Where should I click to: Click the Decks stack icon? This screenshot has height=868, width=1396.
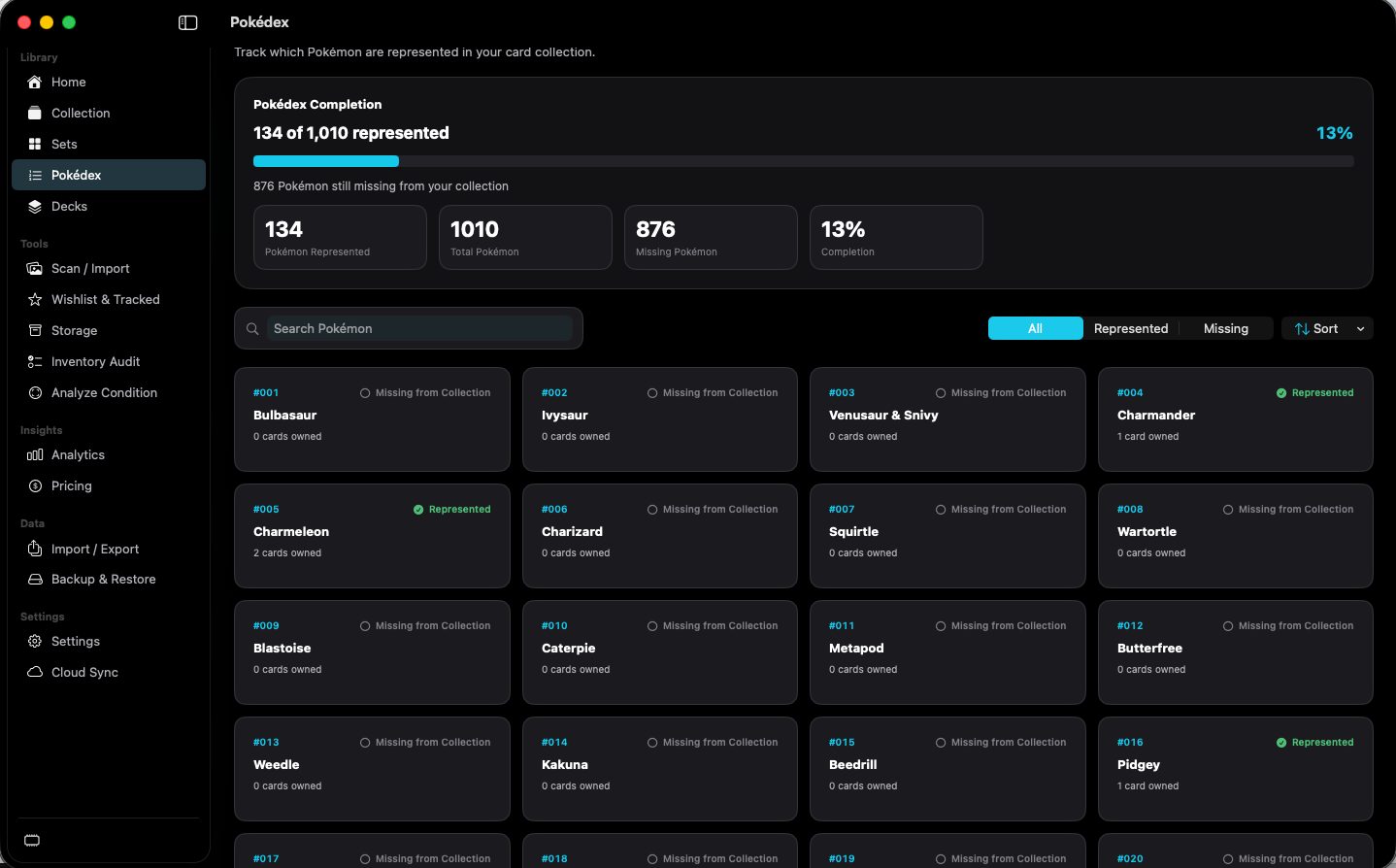[35, 207]
